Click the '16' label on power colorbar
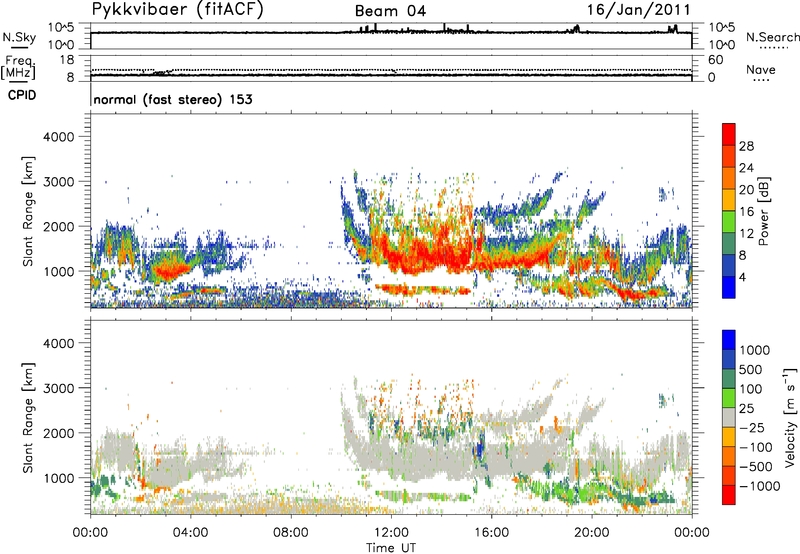Viewport: 800px width, 554px height. pos(746,212)
